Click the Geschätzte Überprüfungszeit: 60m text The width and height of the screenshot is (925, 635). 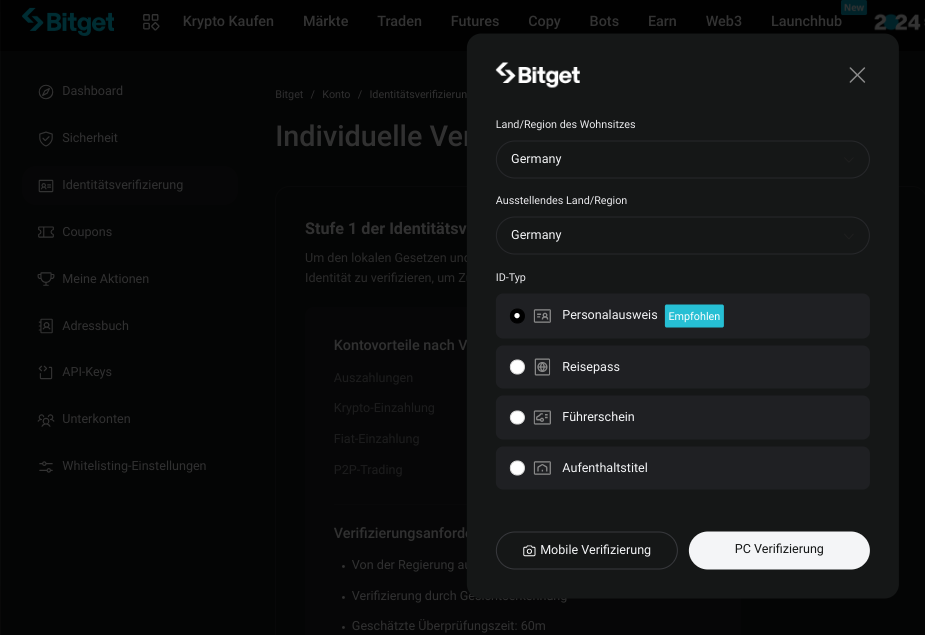click(x=448, y=626)
